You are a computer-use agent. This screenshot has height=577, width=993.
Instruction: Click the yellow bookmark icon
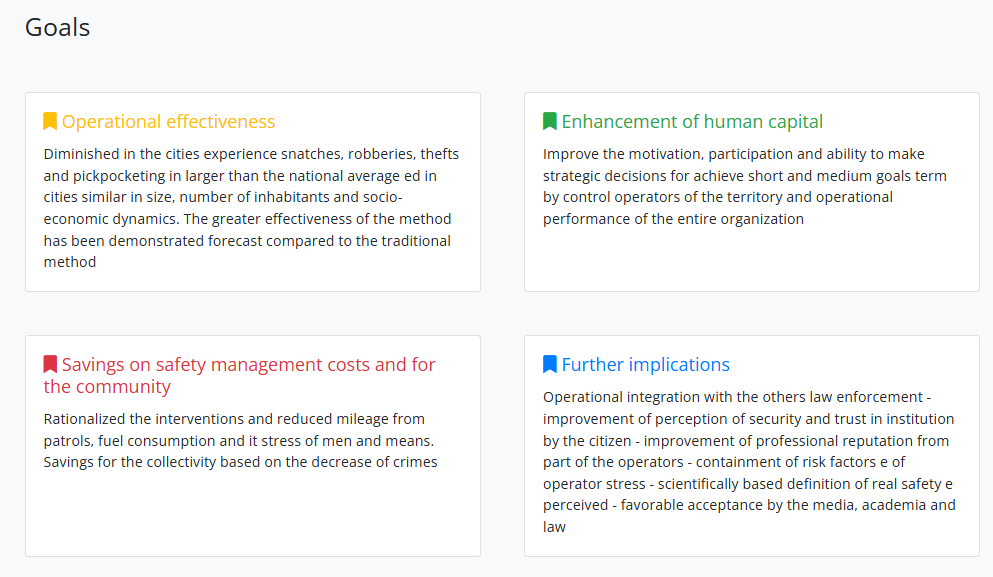tap(50, 121)
